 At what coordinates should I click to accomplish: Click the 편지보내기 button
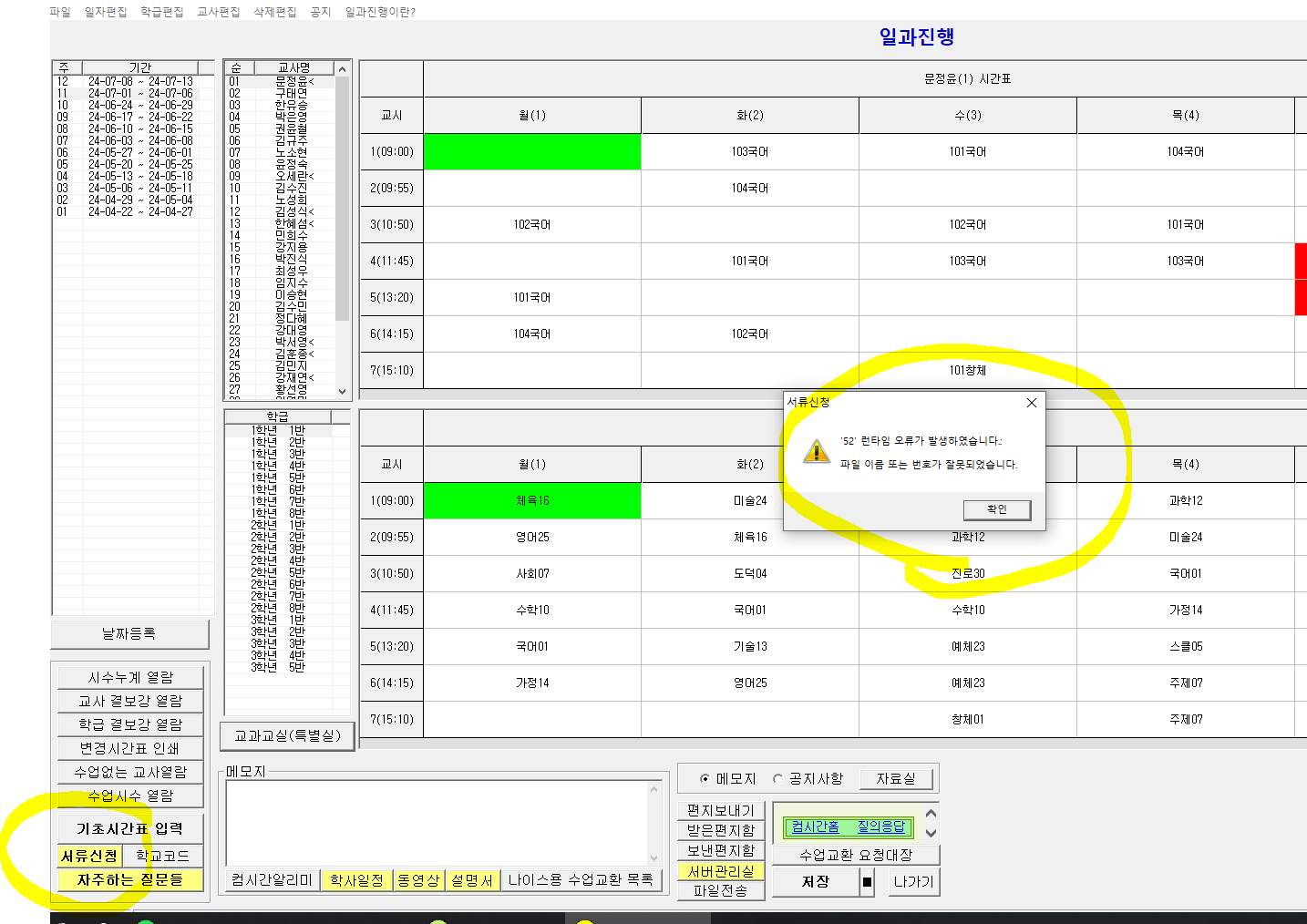tap(720, 810)
